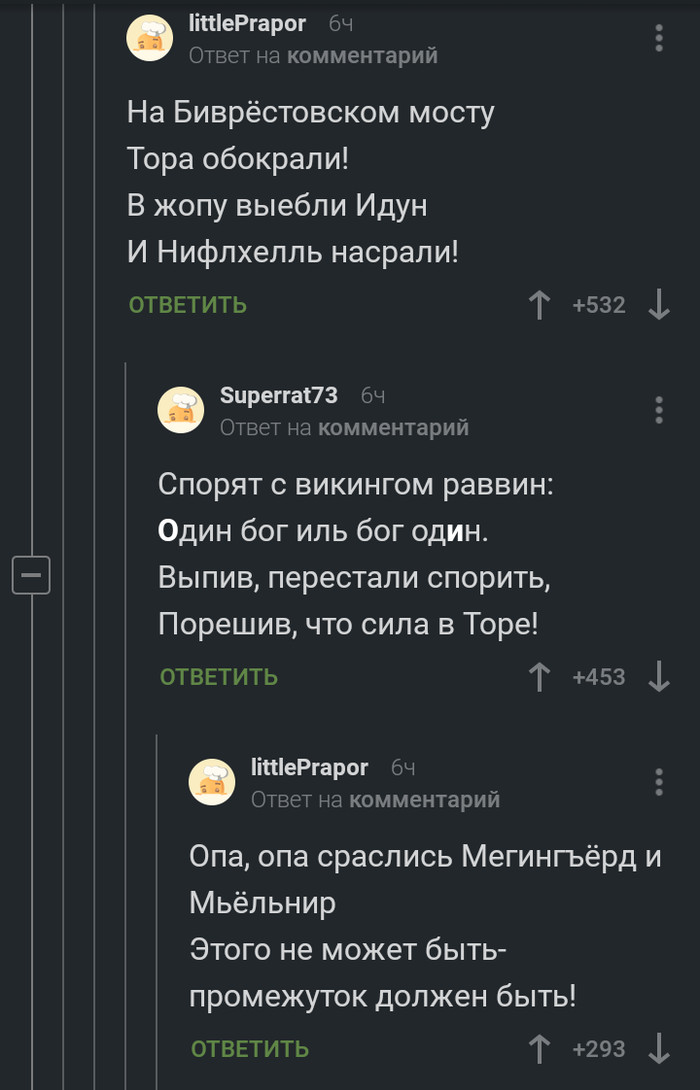700x1090 pixels.
Task: Follow 'Ответ на комментарий' link under Superrat73
Action: pyautogui.click(x=344, y=428)
